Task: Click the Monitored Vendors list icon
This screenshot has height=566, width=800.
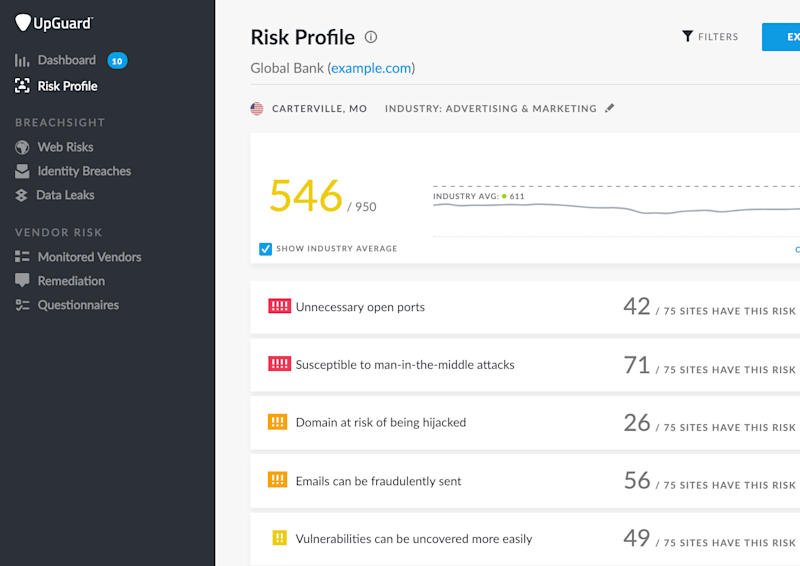Action: pyautogui.click(x=22, y=256)
